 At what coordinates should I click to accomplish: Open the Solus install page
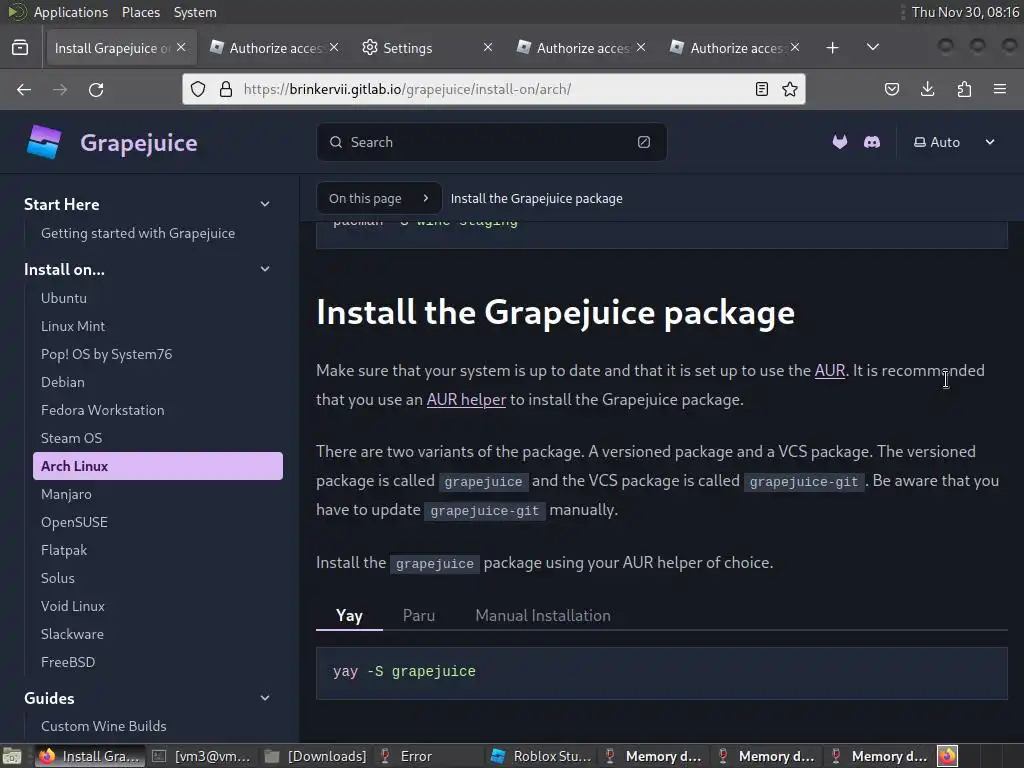57,579
